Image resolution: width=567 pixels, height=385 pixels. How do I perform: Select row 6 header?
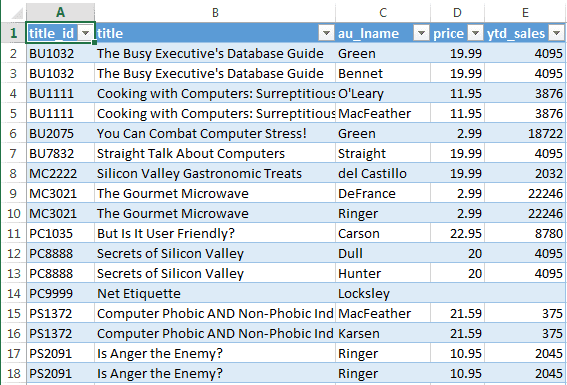tap(13, 133)
